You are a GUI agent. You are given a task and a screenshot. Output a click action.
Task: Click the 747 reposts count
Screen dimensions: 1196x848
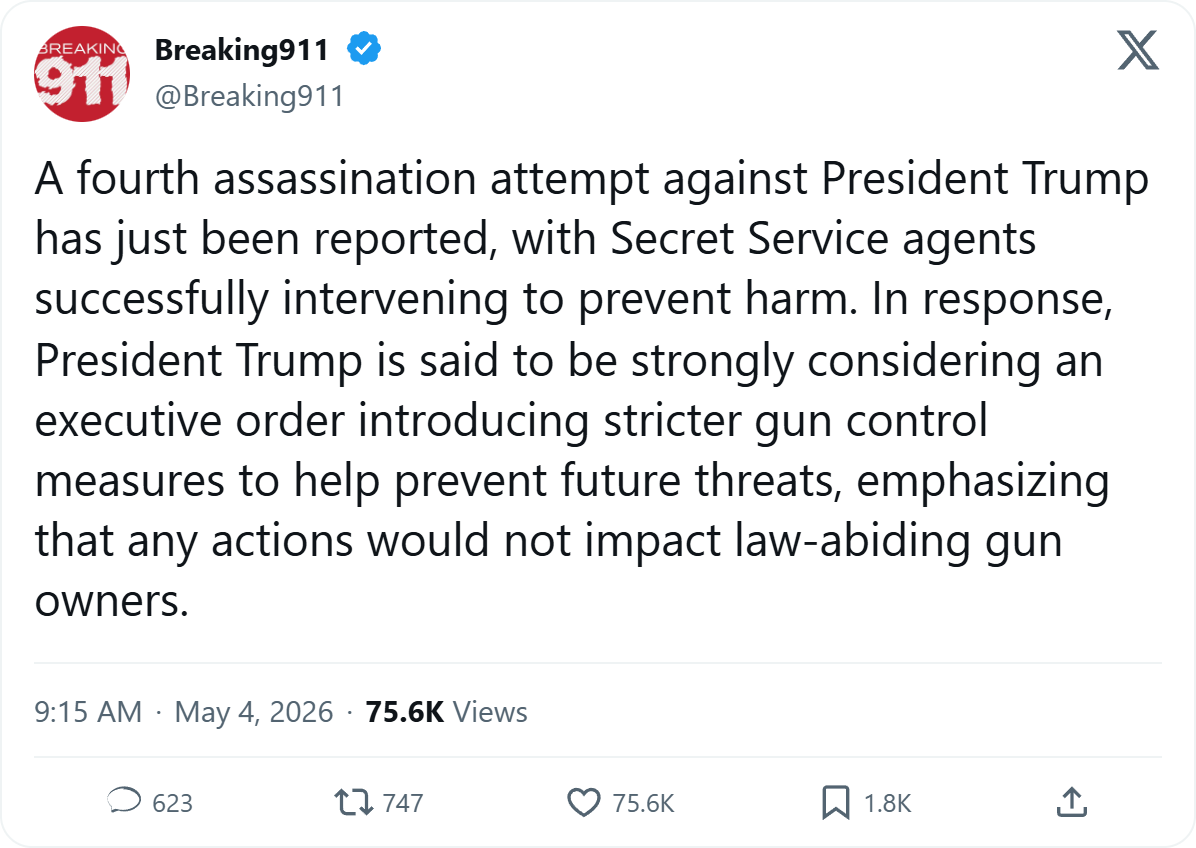403,803
